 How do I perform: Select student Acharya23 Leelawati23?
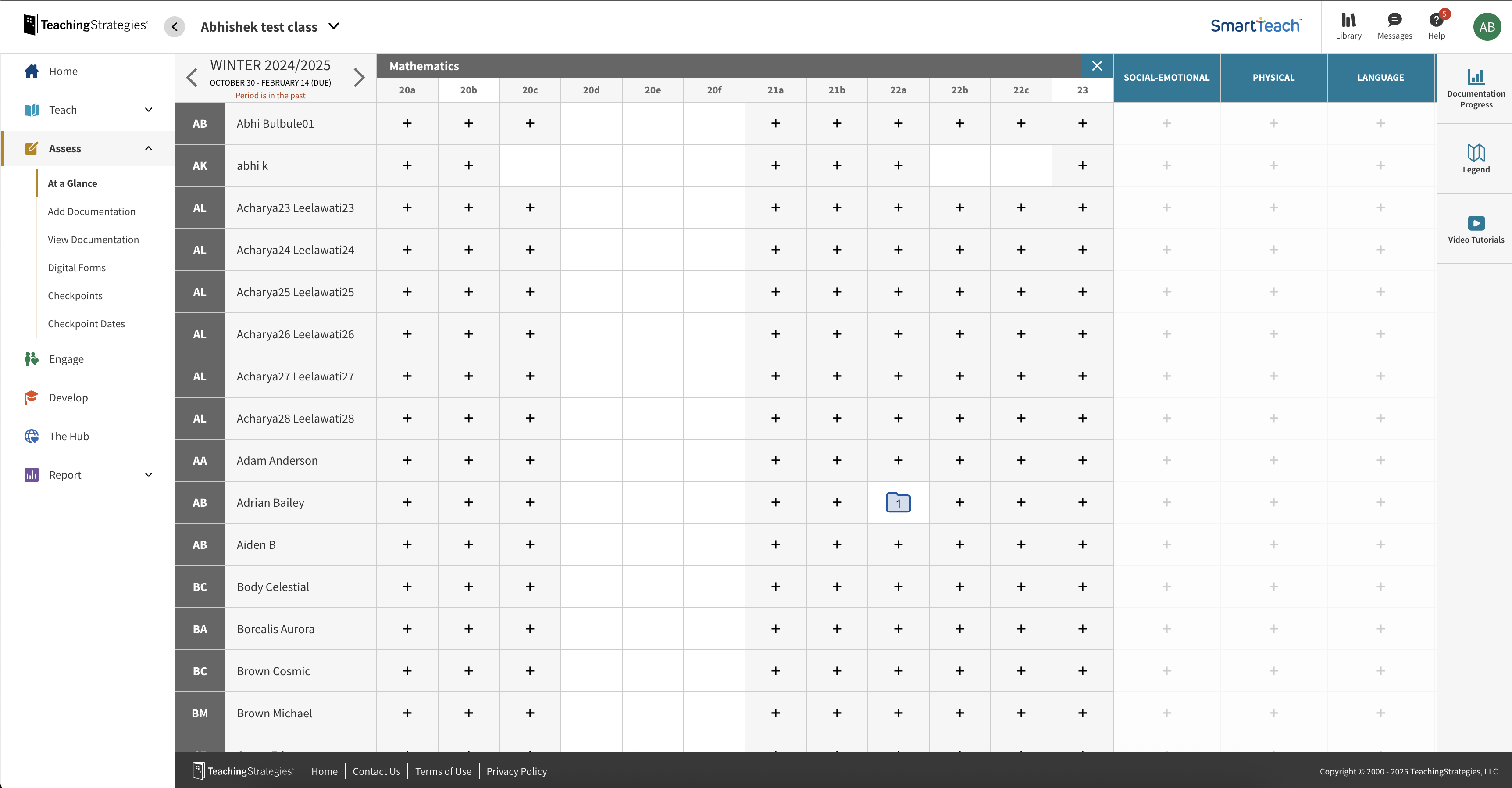295,208
